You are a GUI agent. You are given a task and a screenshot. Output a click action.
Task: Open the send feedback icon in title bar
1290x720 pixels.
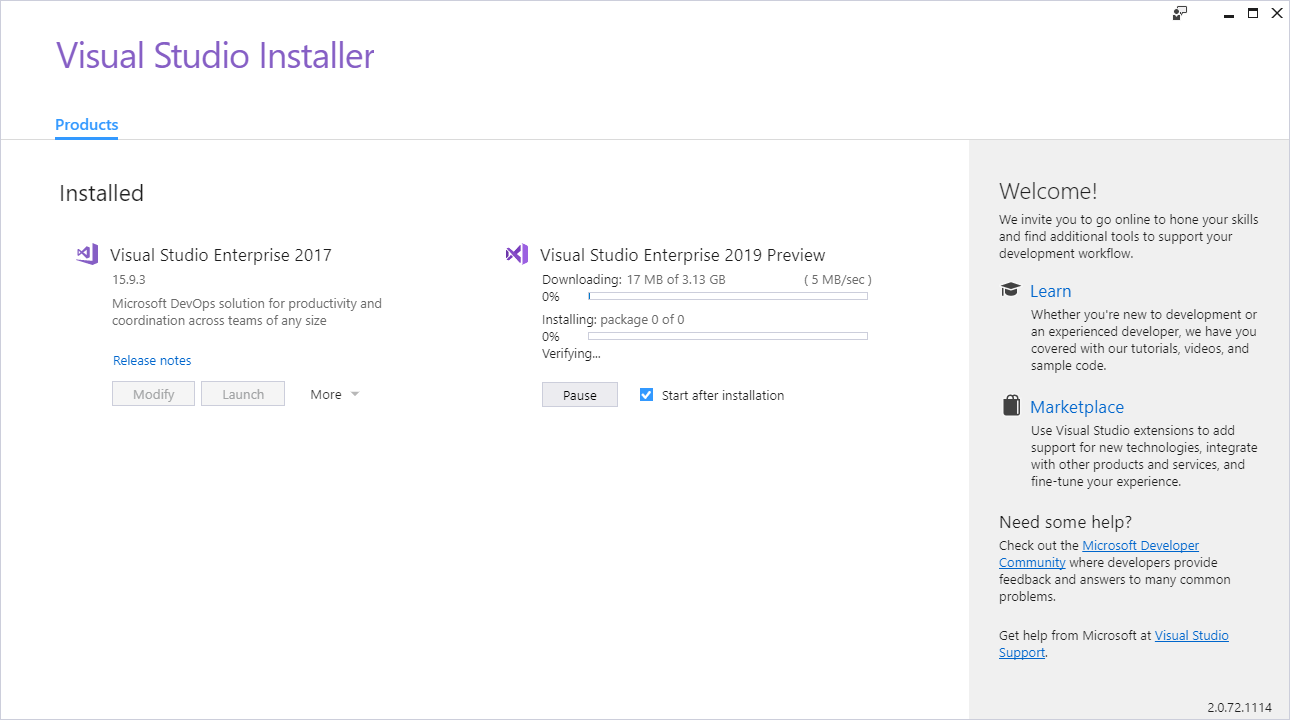tap(1180, 13)
